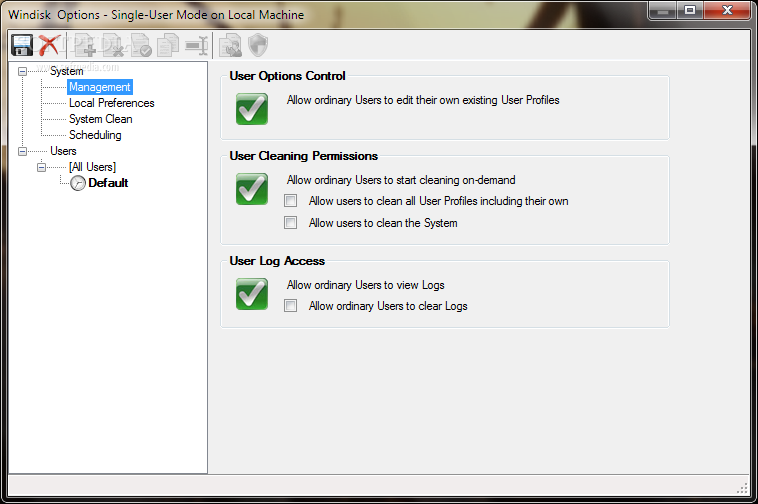
Task: Maximize the Windisk Options window
Action: coord(690,11)
